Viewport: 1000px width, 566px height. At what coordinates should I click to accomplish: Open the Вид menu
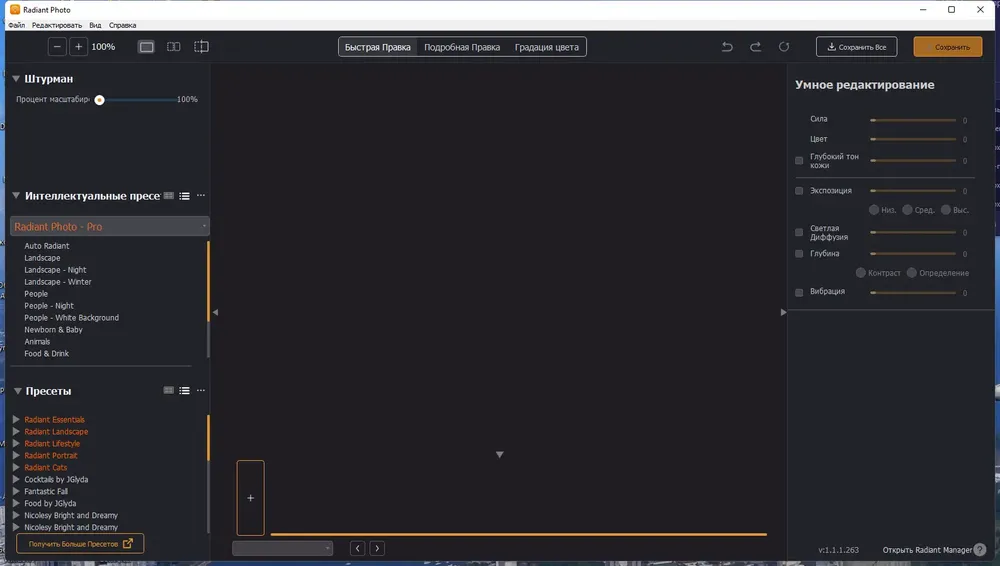[95, 25]
